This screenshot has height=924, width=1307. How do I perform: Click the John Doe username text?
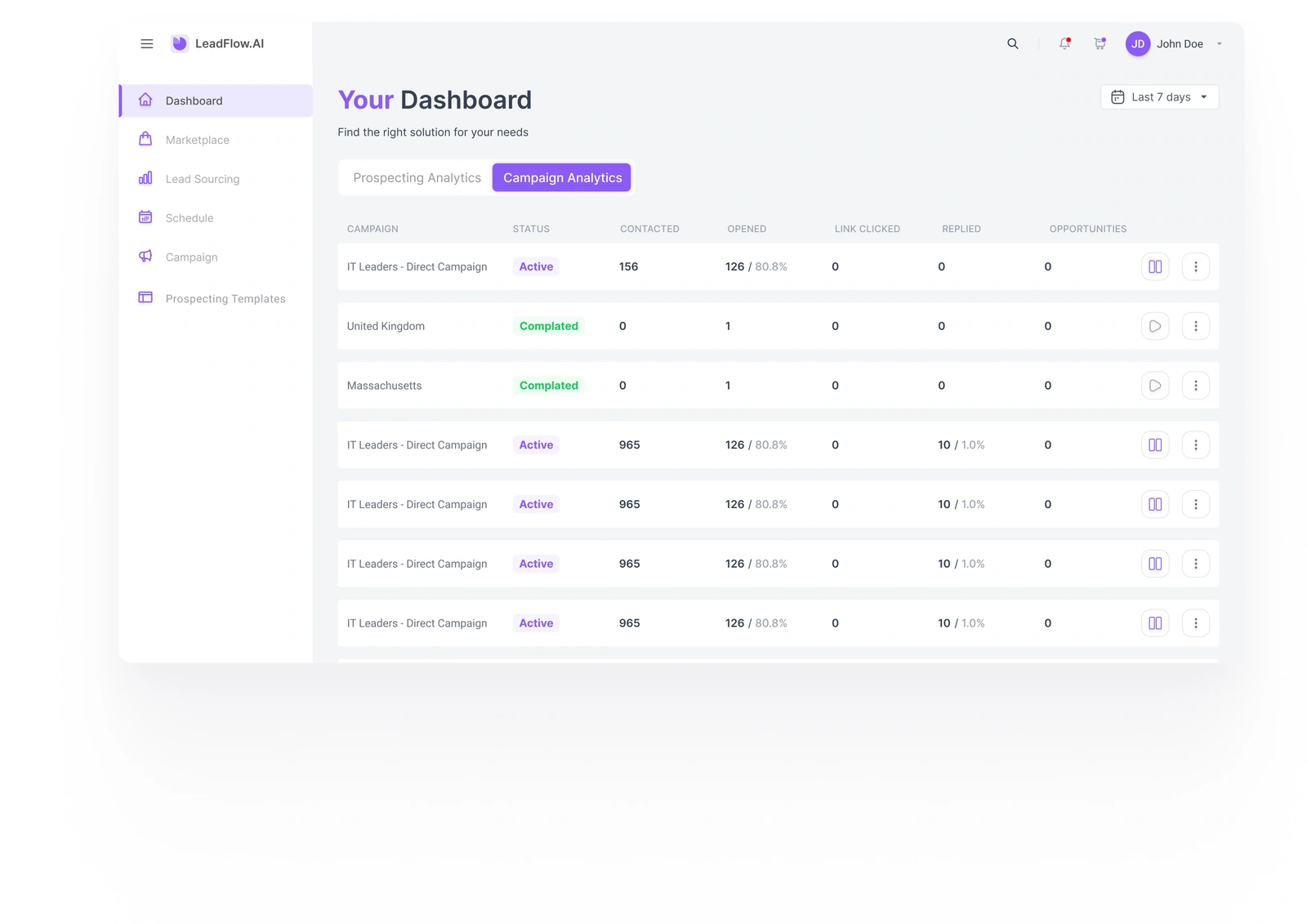1180,44
